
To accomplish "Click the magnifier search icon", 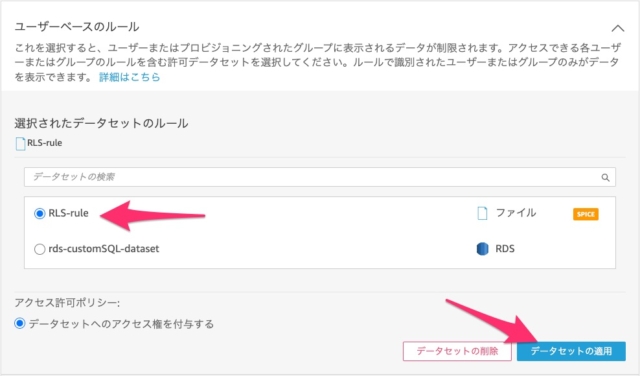I will click(605, 177).
